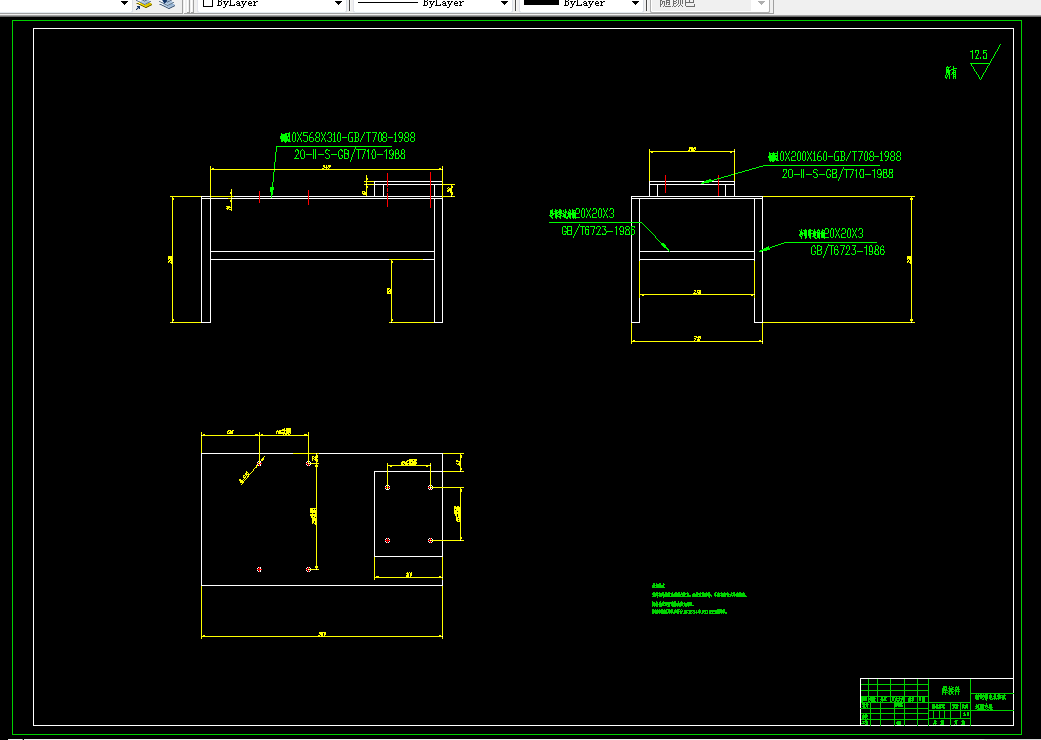Select 20-II-S-GB/T710-1988 under the X200X160 note
Image resolution: width=1041 pixels, height=740 pixels.
[837, 174]
